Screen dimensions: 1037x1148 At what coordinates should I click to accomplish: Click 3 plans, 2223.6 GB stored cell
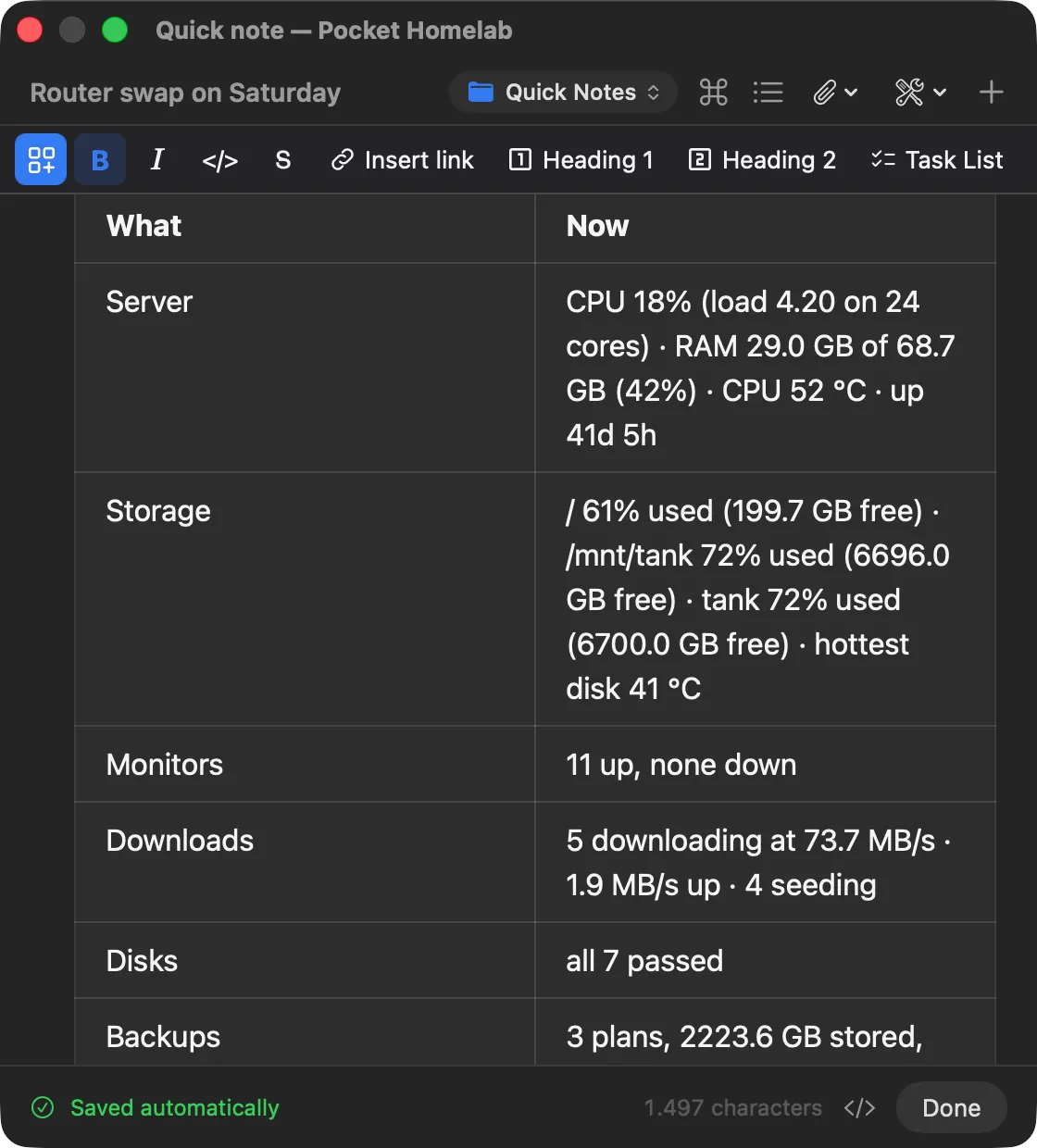765,1033
